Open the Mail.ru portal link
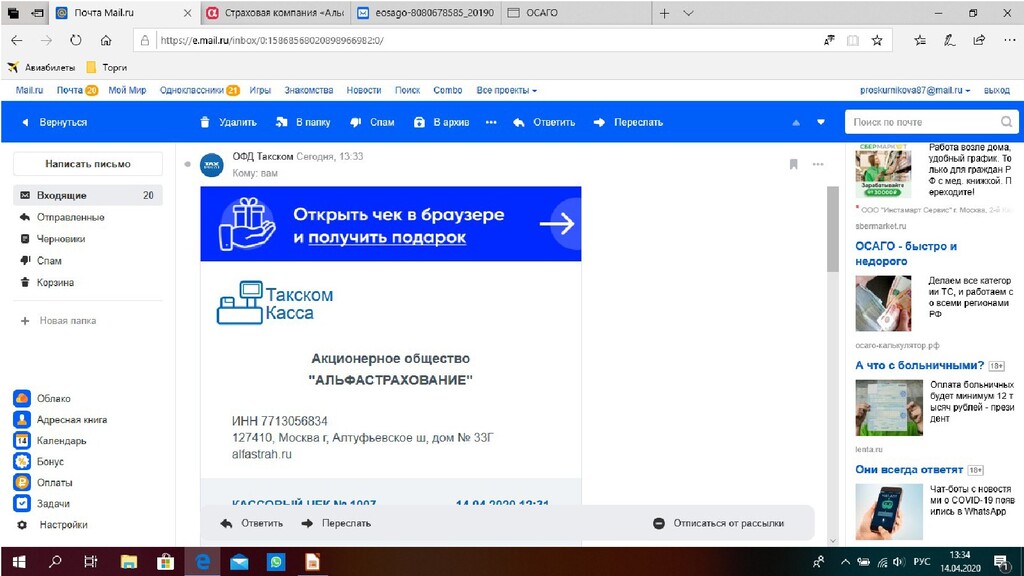Screen dimensions: 1024x576 (x=29, y=90)
